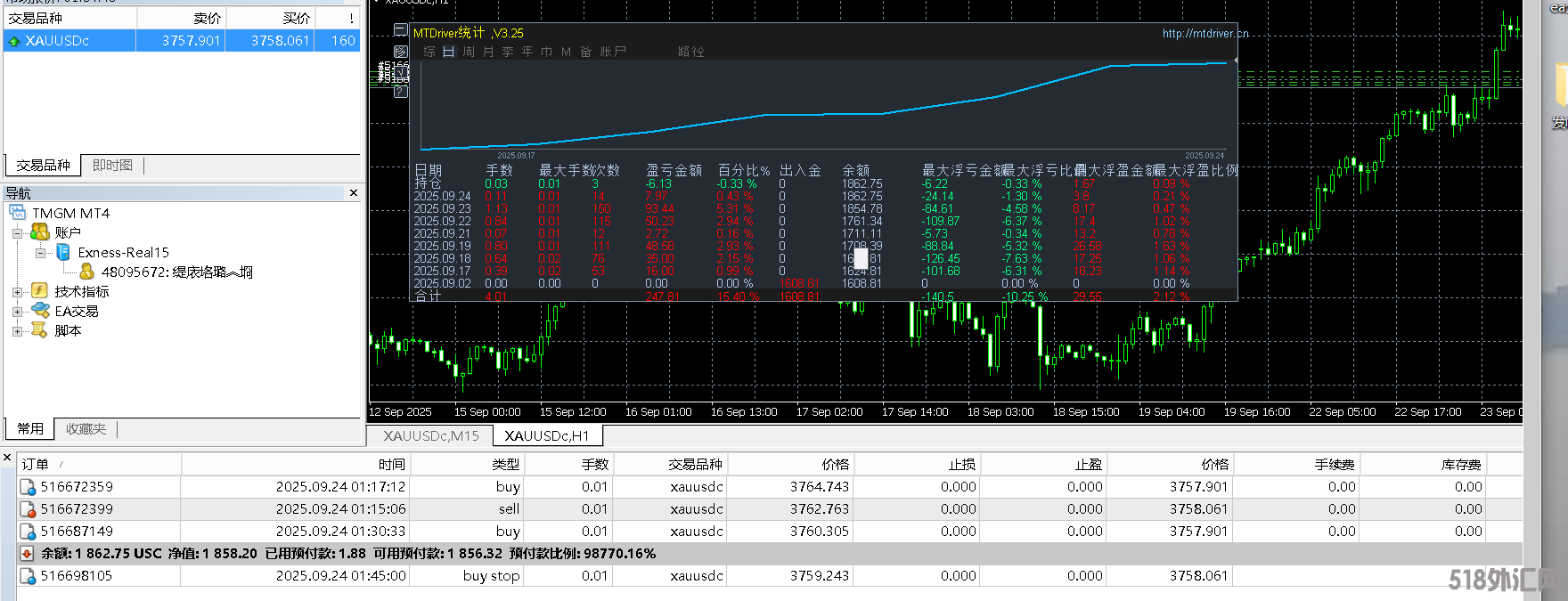Click the buy stop order 516698105 icon
The image size is (1568, 601).
[28, 576]
